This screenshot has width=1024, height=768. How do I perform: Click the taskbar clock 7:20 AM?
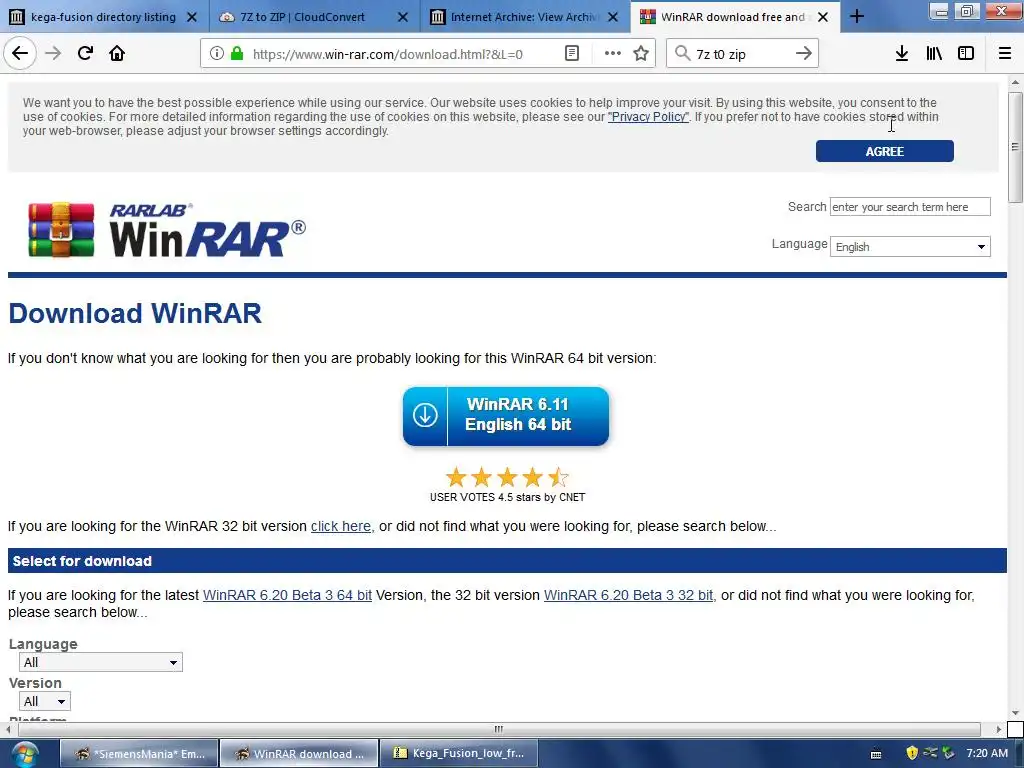(987, 753)
